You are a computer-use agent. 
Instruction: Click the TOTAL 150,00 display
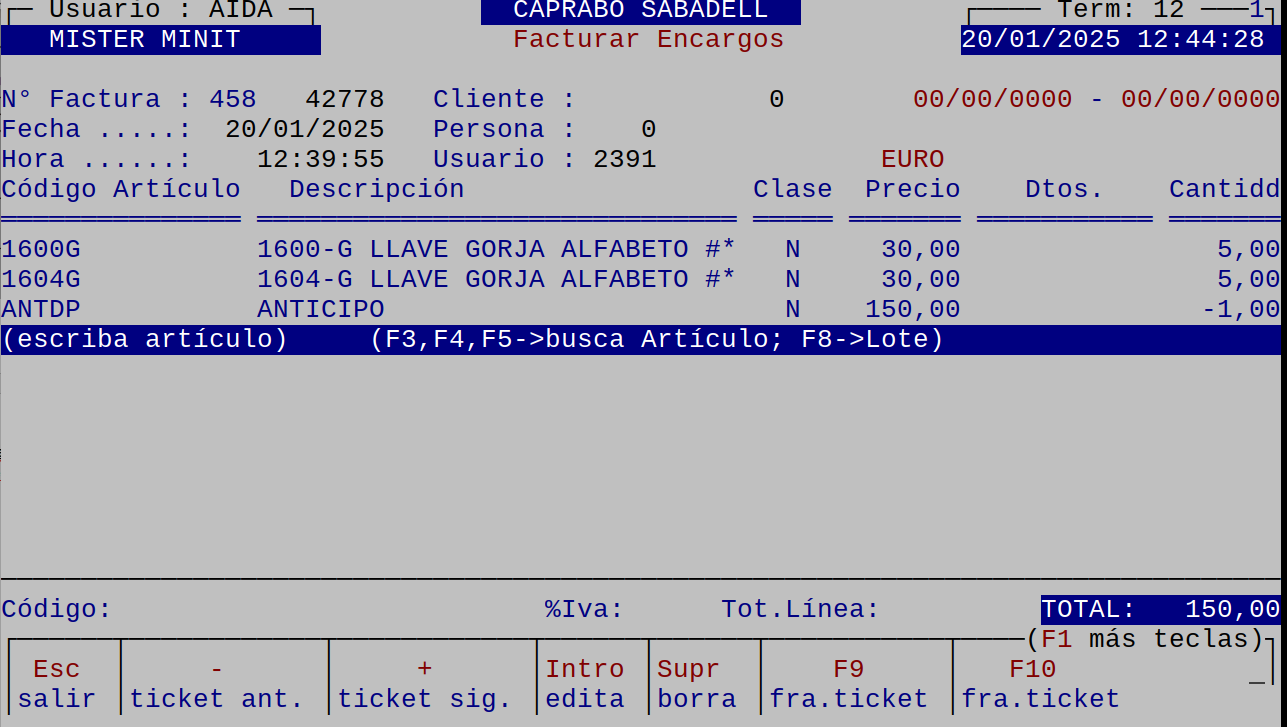(1158, 609)
